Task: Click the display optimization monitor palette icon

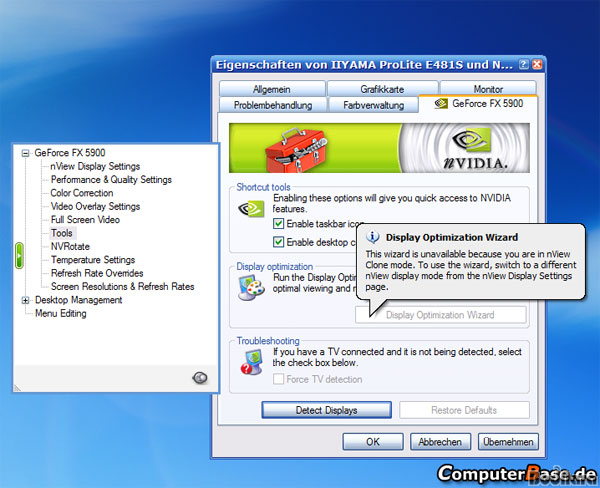Action: pyautogui.click(x=251, y=288)
